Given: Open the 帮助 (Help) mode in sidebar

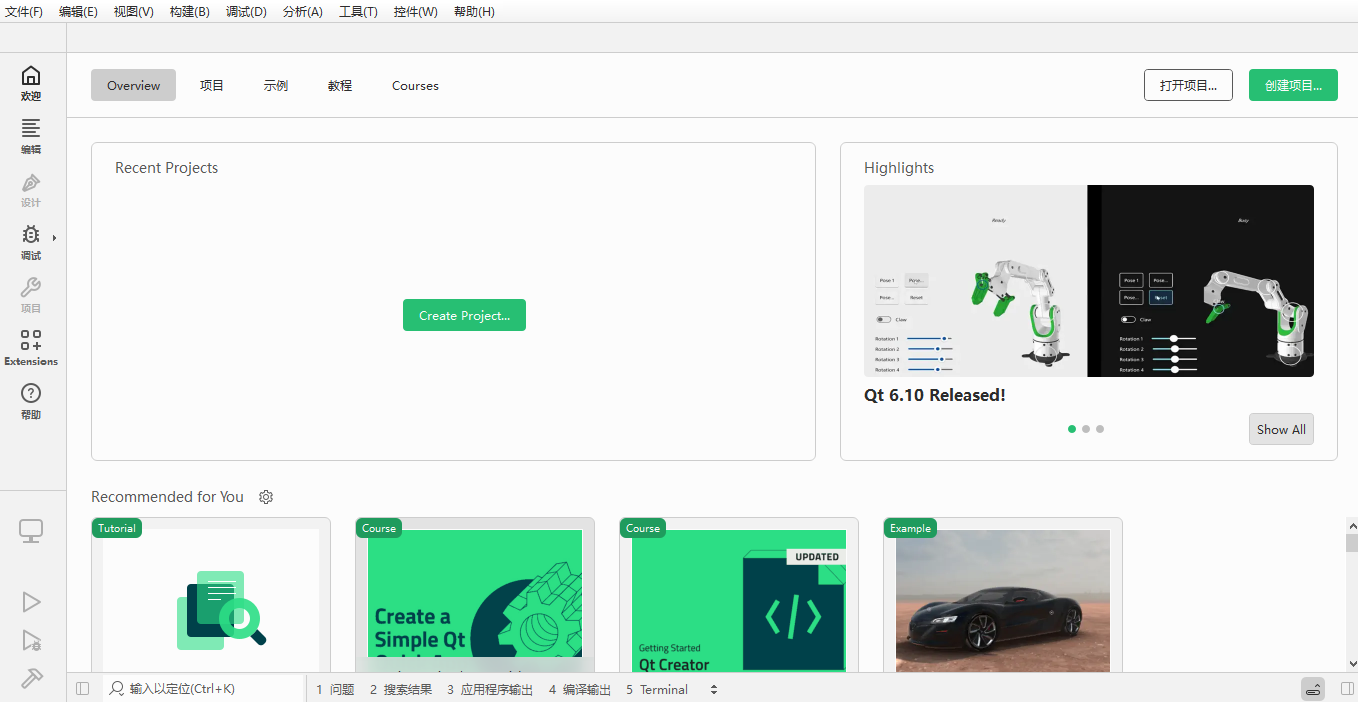Looking at the screenshot, I should click(31, 401).
